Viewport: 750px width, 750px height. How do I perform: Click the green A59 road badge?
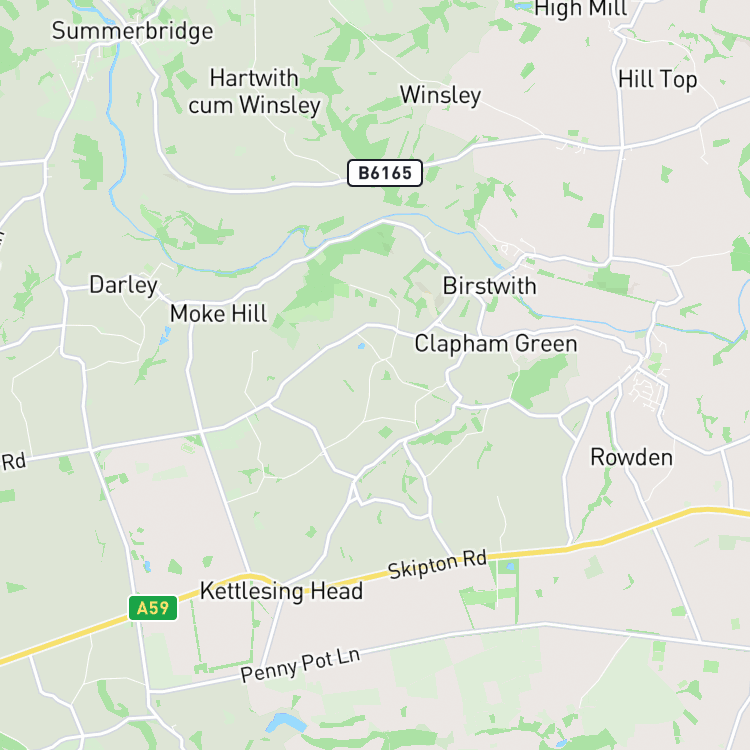point(153,608)
